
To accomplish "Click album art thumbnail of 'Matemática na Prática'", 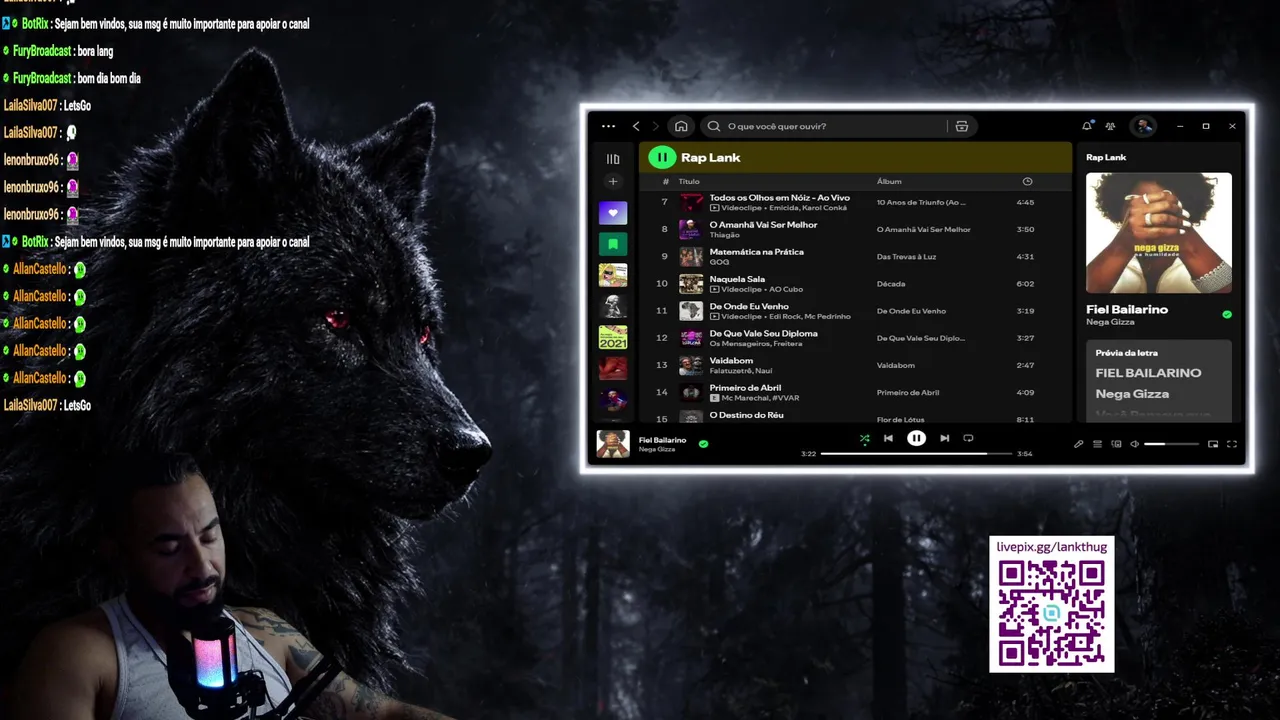I will coord(691,257).
